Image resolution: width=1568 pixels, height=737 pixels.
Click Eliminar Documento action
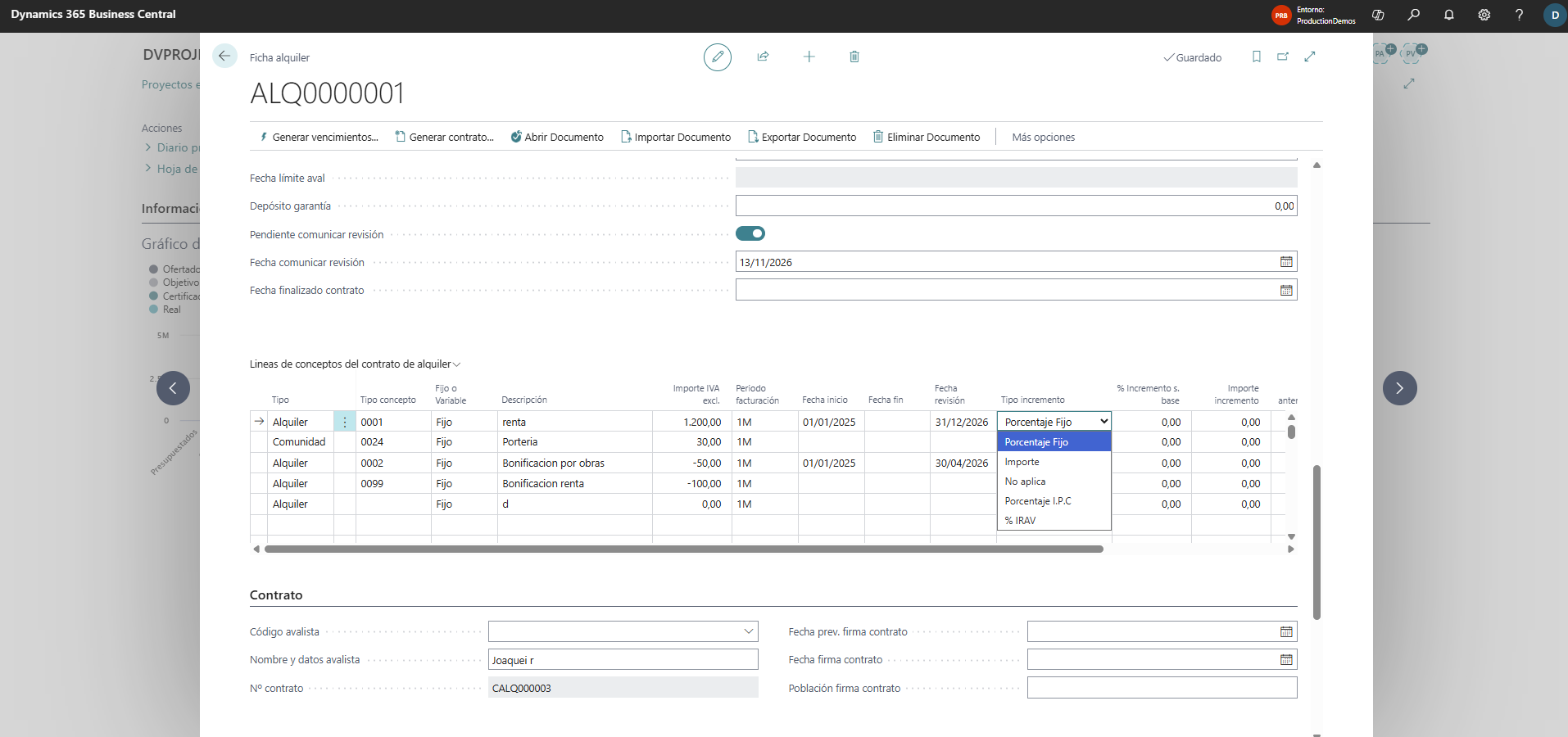point(927,137)
